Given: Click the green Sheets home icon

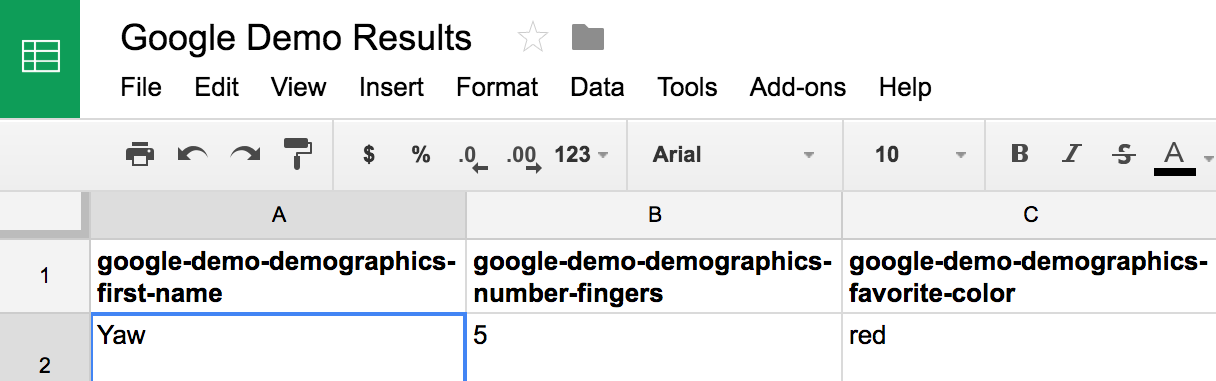Looking at the screenshot, I should click(x=40, y=58).
